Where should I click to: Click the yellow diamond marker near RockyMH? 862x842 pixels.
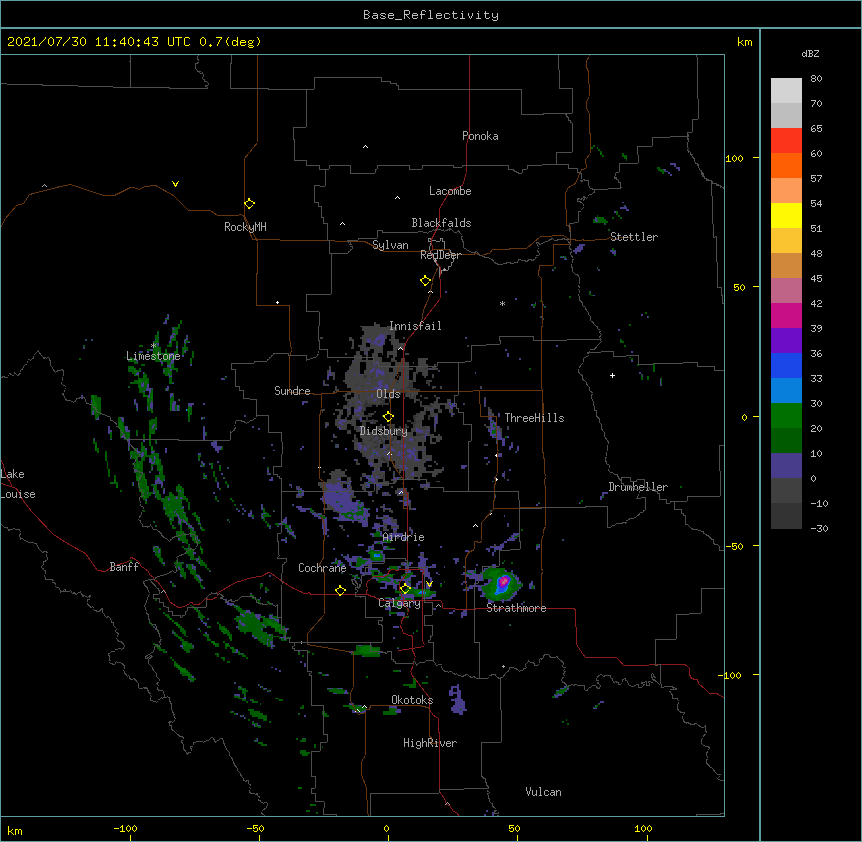click(249, 204)
